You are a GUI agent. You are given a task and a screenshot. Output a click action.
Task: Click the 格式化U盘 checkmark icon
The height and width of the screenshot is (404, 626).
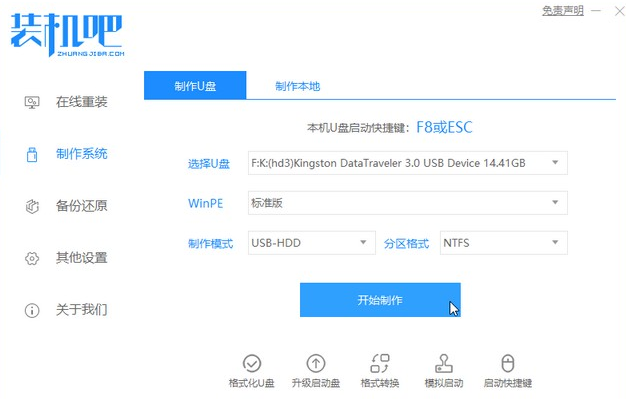tap(252, 363)
